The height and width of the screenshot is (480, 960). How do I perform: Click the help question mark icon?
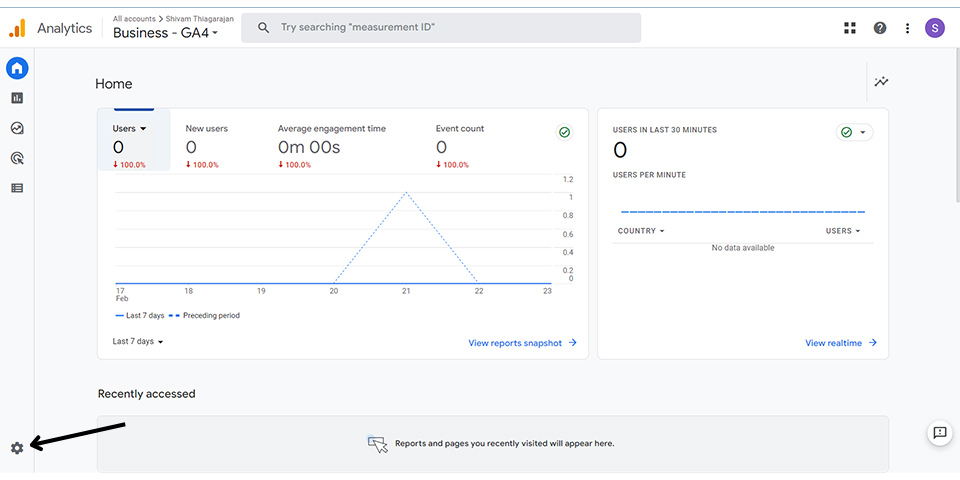pyautogui.click(x=880, y=28)
